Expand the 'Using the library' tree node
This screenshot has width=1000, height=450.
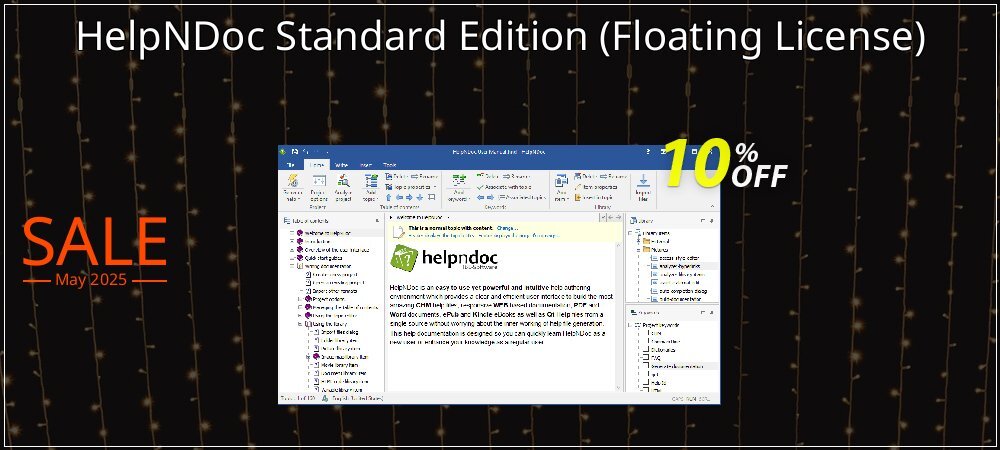coord(300,323)
